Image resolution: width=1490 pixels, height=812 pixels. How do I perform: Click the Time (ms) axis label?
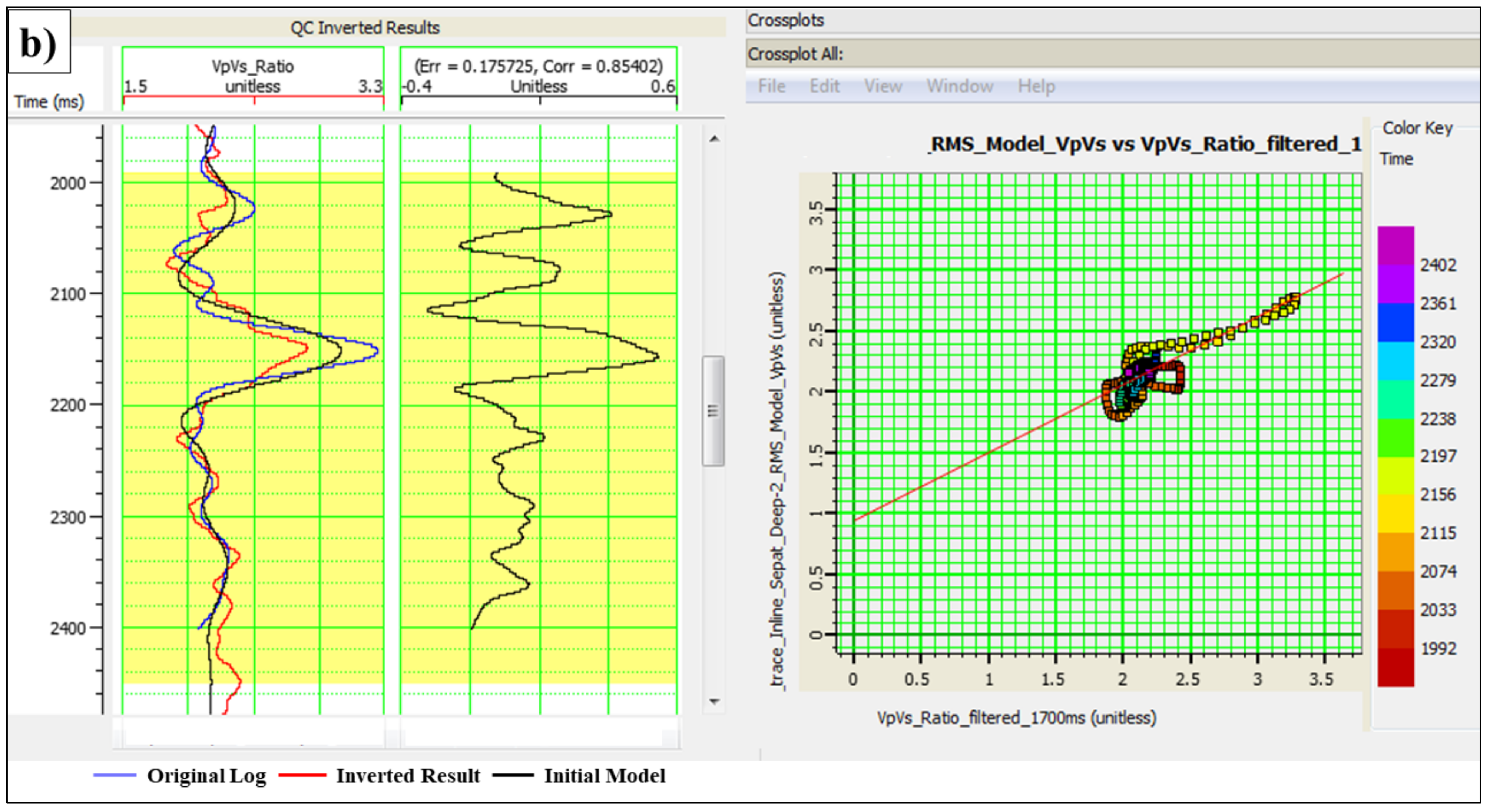pyautogui.click(x=49, y=102)
